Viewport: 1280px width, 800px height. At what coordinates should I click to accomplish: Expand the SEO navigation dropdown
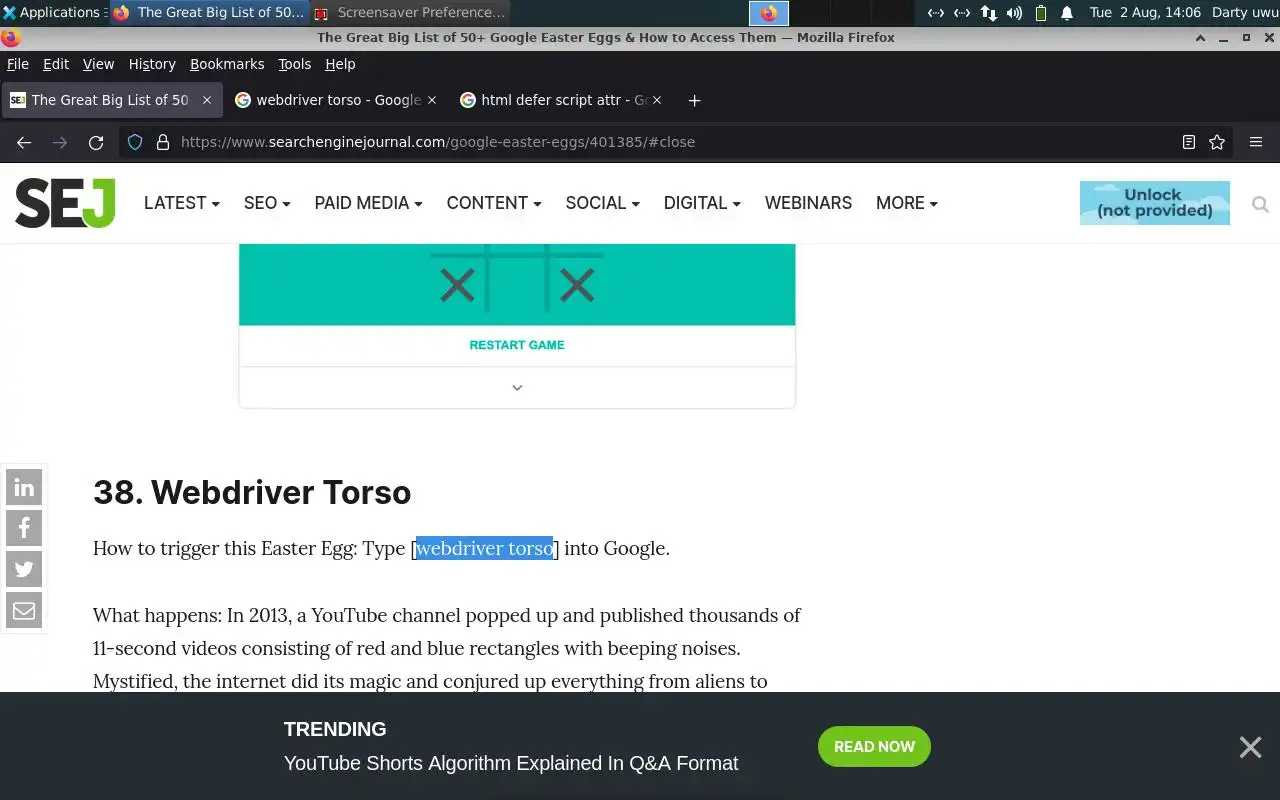point(267,203)
